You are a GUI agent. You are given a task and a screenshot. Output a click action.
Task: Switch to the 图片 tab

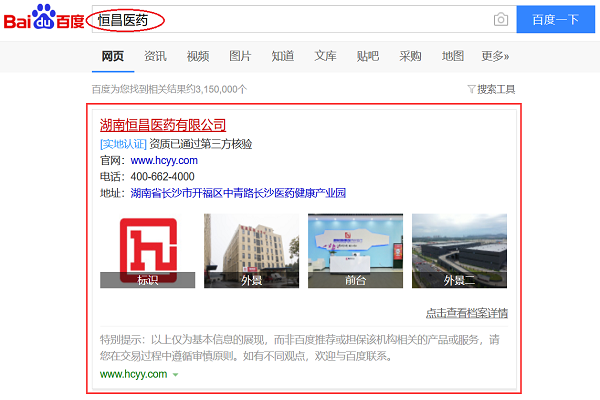click(x=240, y=56)
